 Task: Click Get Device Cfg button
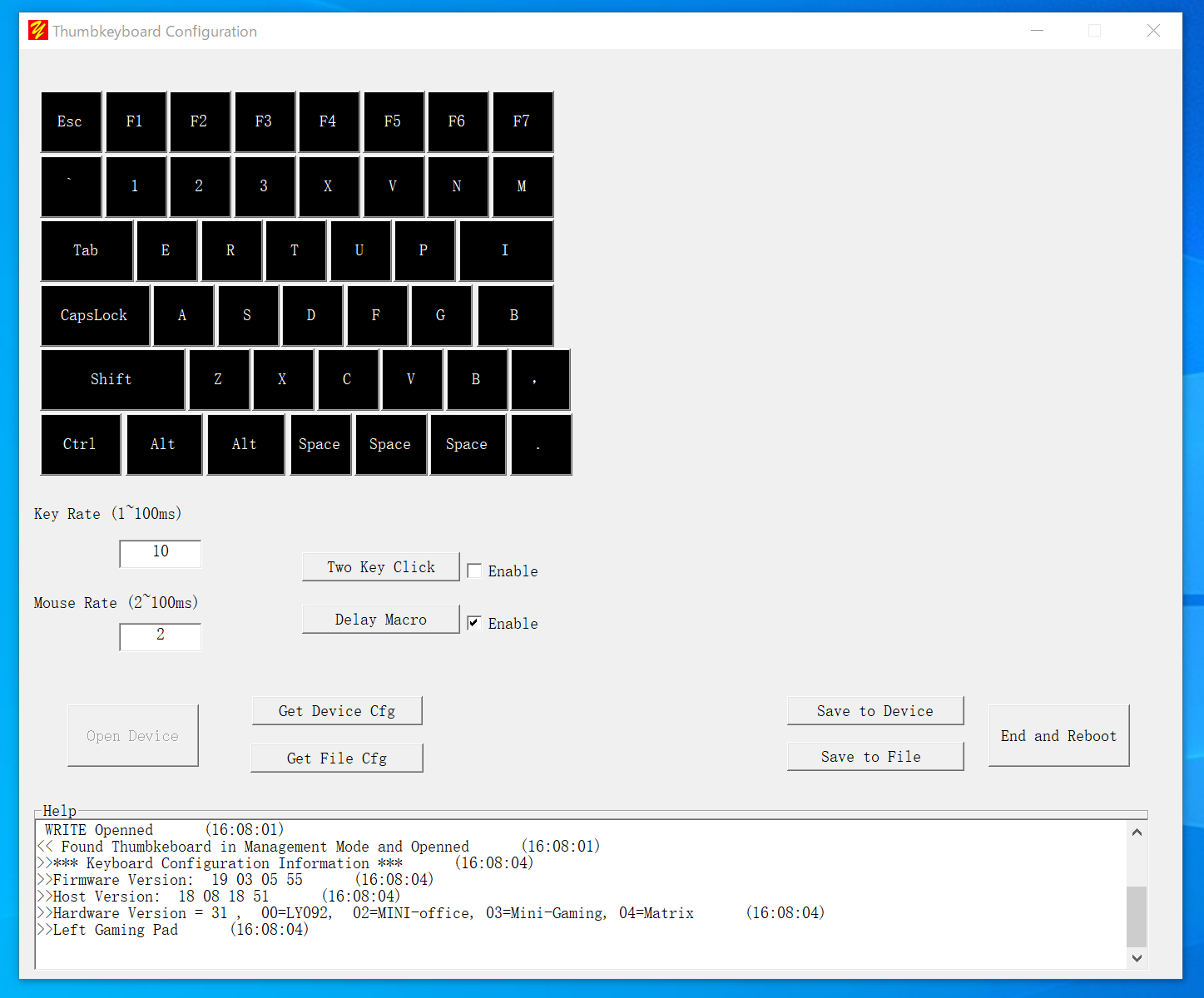(x=337, y=711)
